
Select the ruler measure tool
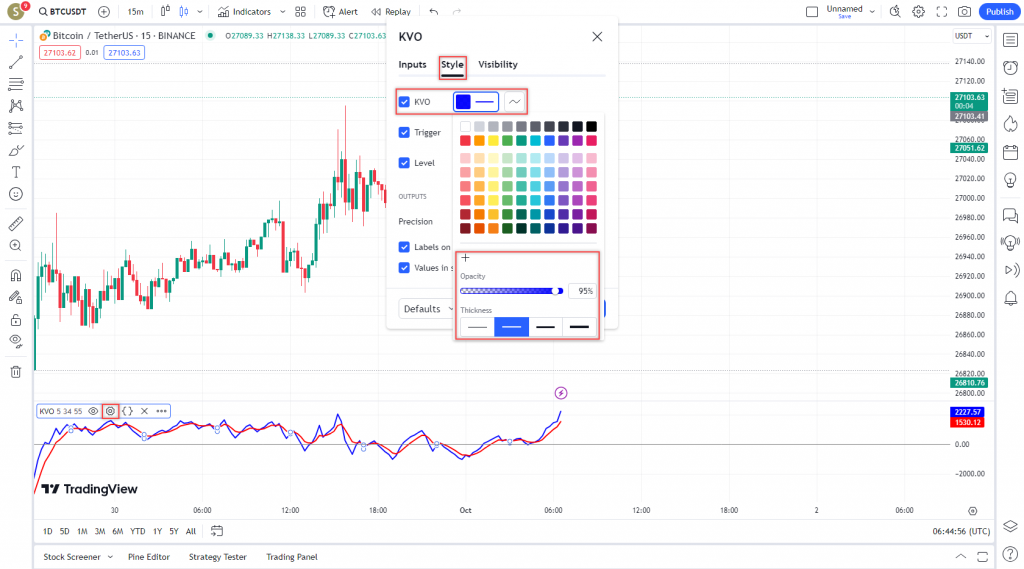coord(16,223)
